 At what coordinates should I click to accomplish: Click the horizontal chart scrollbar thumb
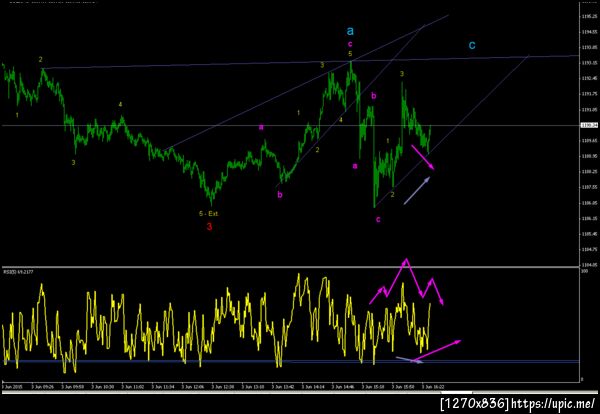pos(457,392)
